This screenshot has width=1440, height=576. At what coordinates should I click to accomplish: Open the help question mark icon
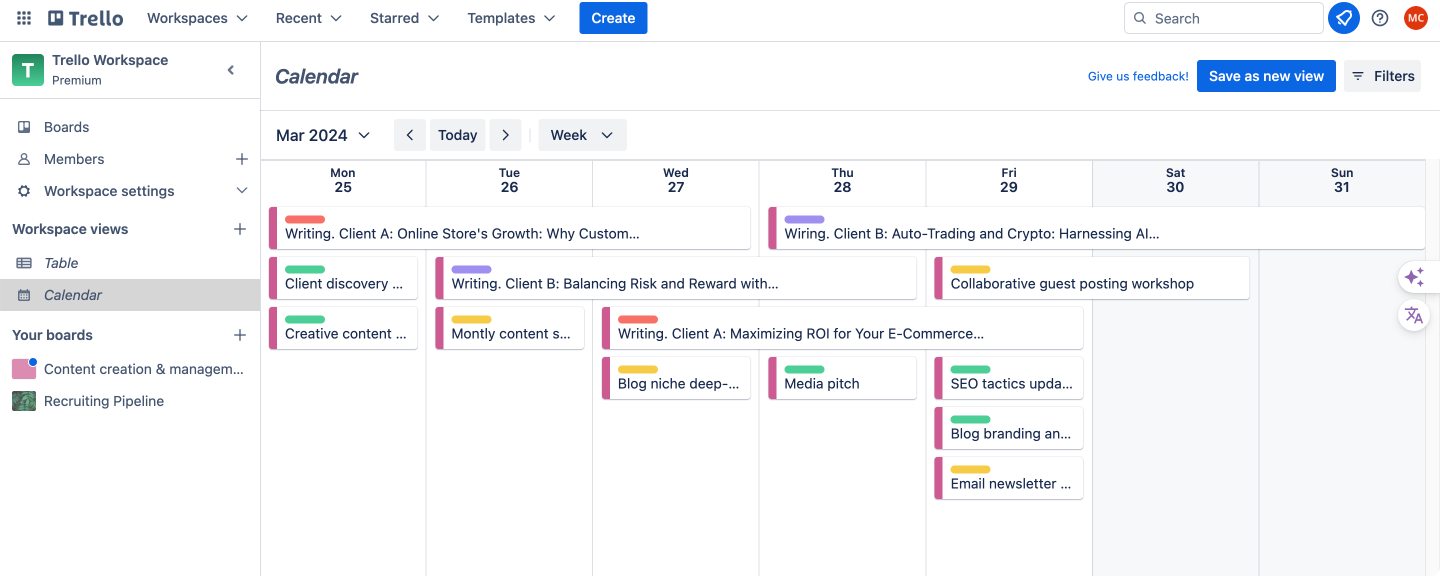coord(1380,18)
